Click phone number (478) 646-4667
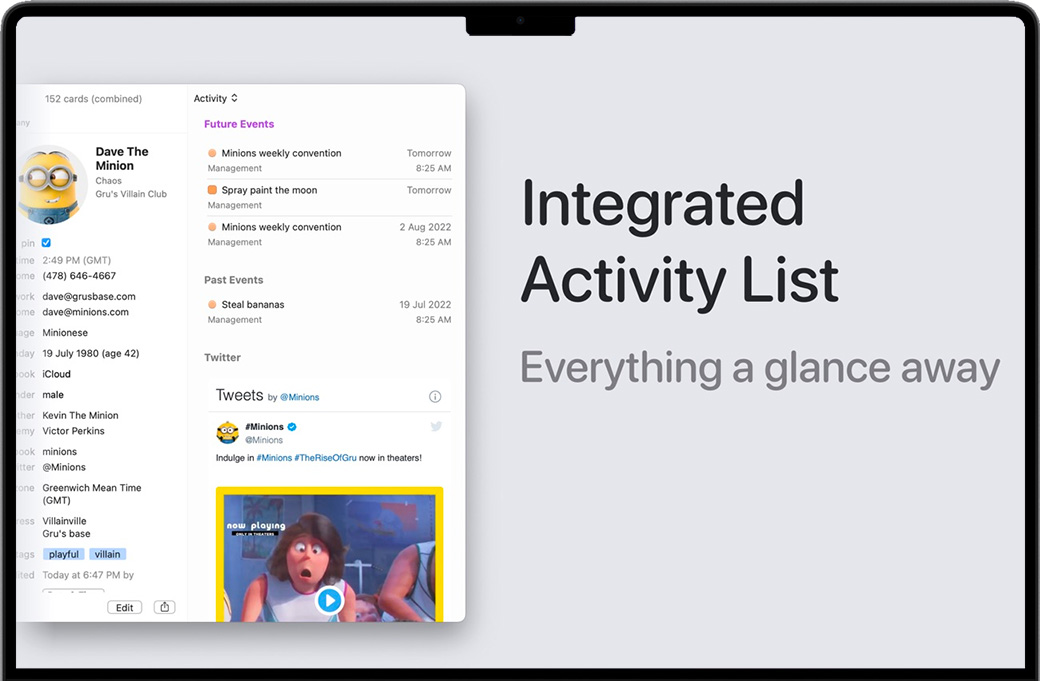 79,276
